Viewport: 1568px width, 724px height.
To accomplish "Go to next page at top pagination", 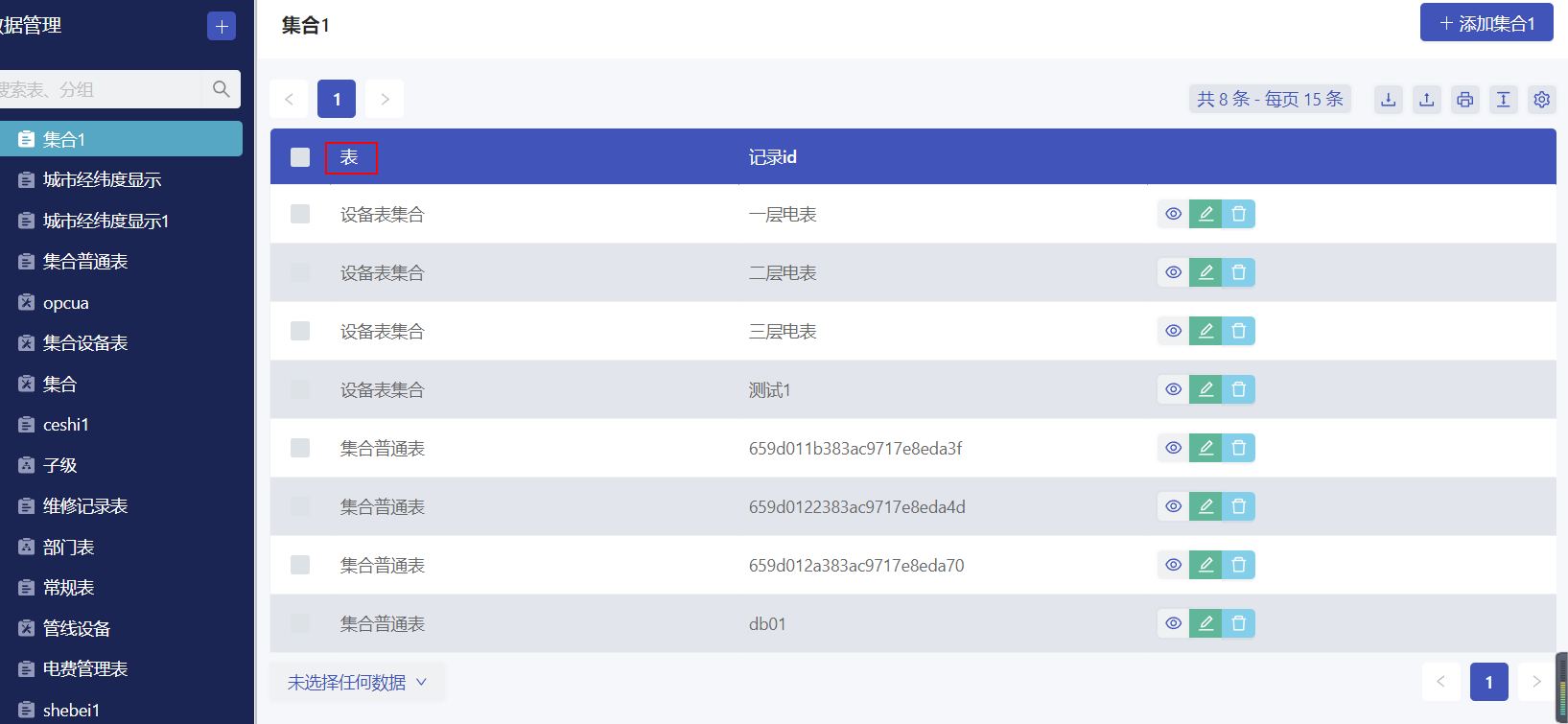I will click(x=385, y=99).
